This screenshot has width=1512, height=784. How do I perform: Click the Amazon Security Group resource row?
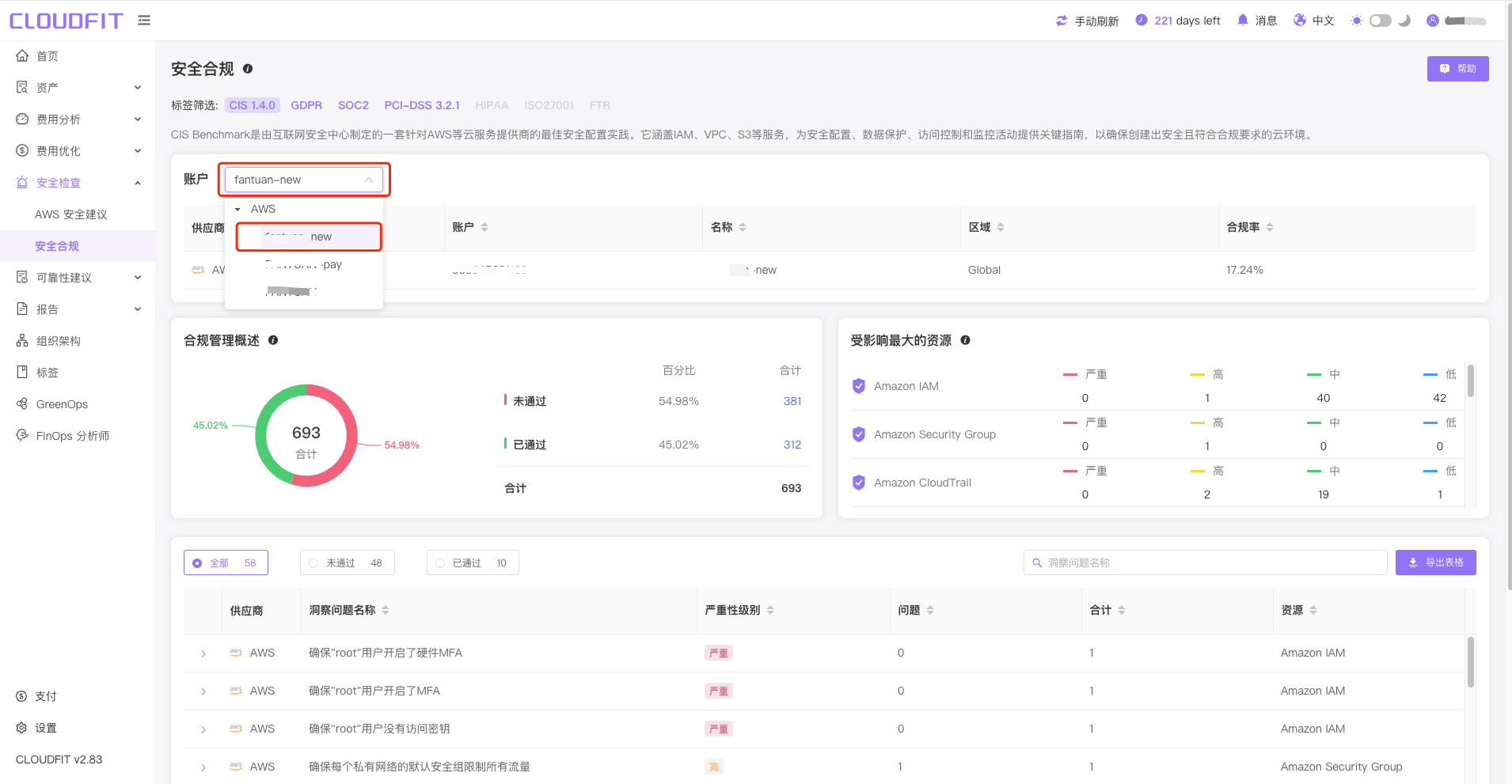click(x=1157, y=434)
